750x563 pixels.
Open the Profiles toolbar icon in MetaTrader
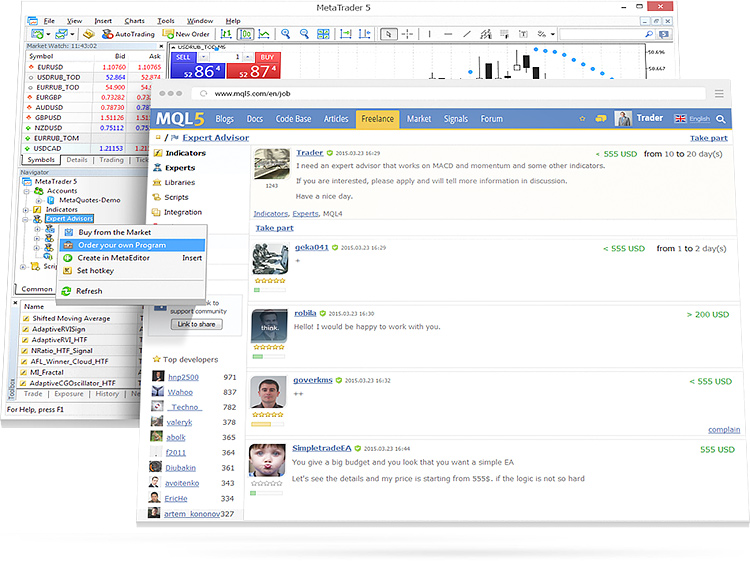point(61,34)
